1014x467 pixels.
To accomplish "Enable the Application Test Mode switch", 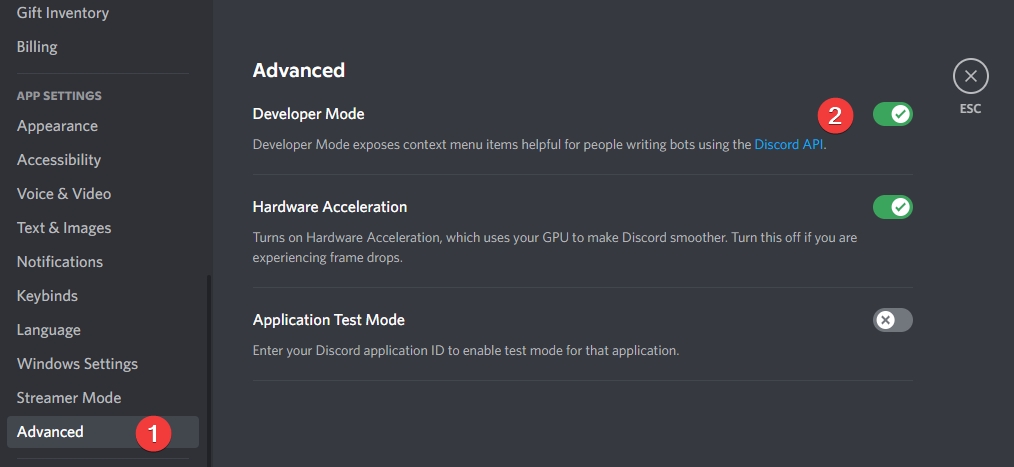I will pos(892,320).
